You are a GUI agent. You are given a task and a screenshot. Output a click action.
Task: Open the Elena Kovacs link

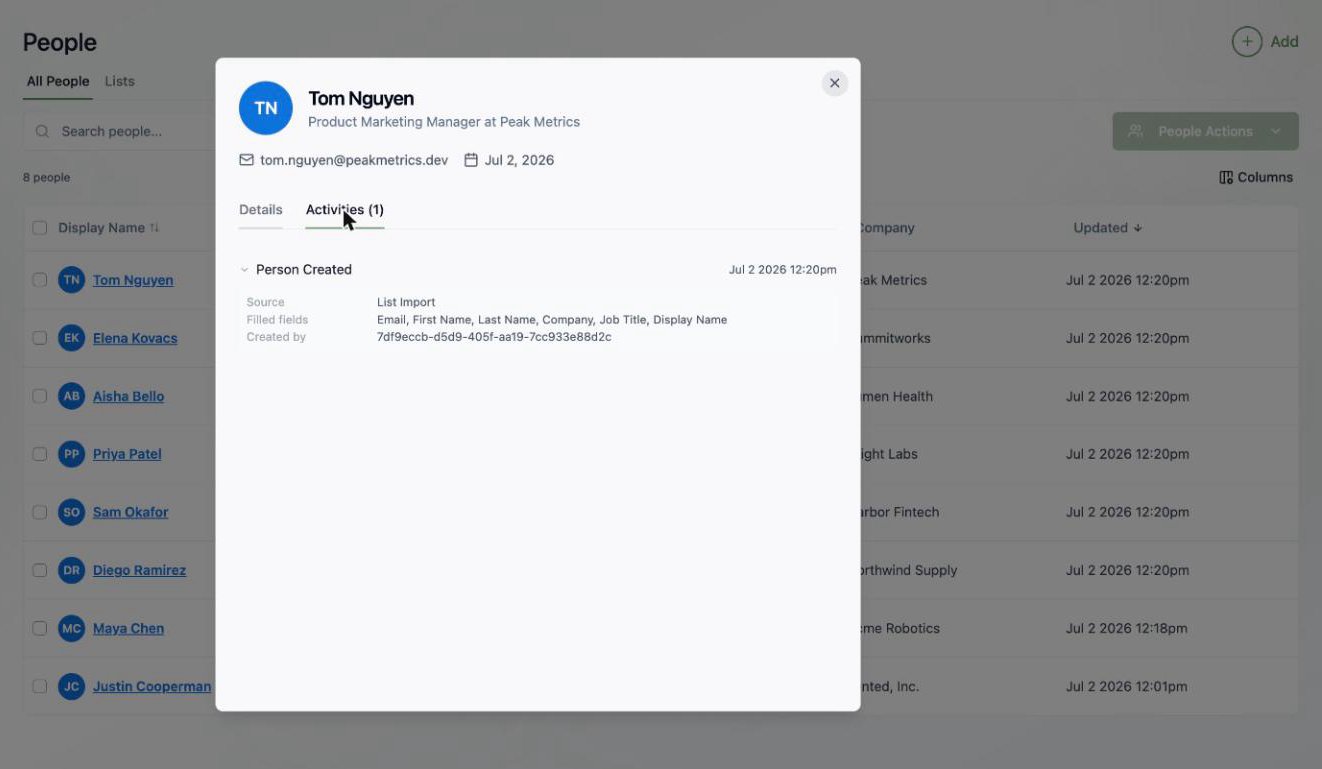[135, 338]
